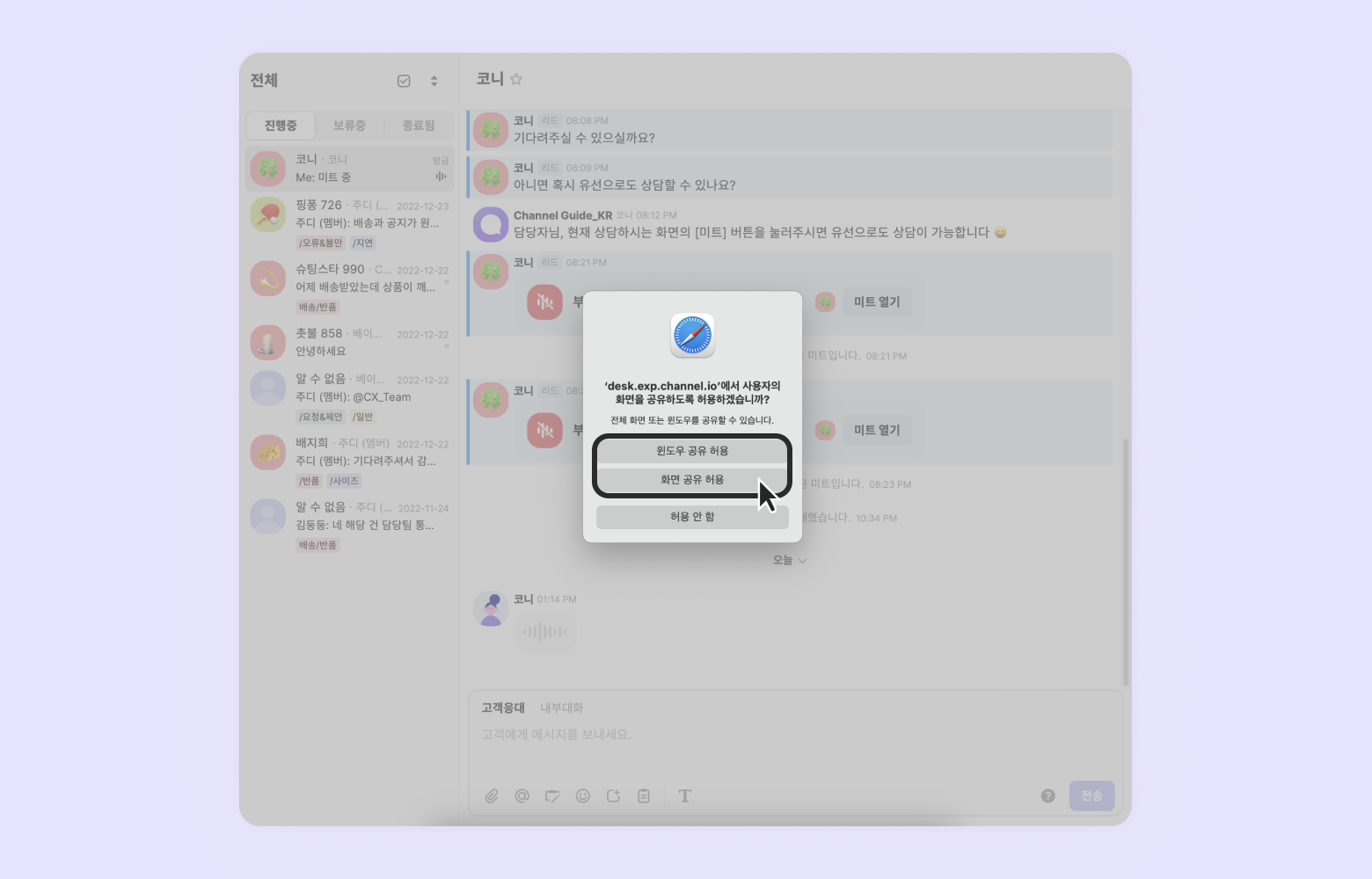Click the /반품 tag under 배지희

click(310, 481)
